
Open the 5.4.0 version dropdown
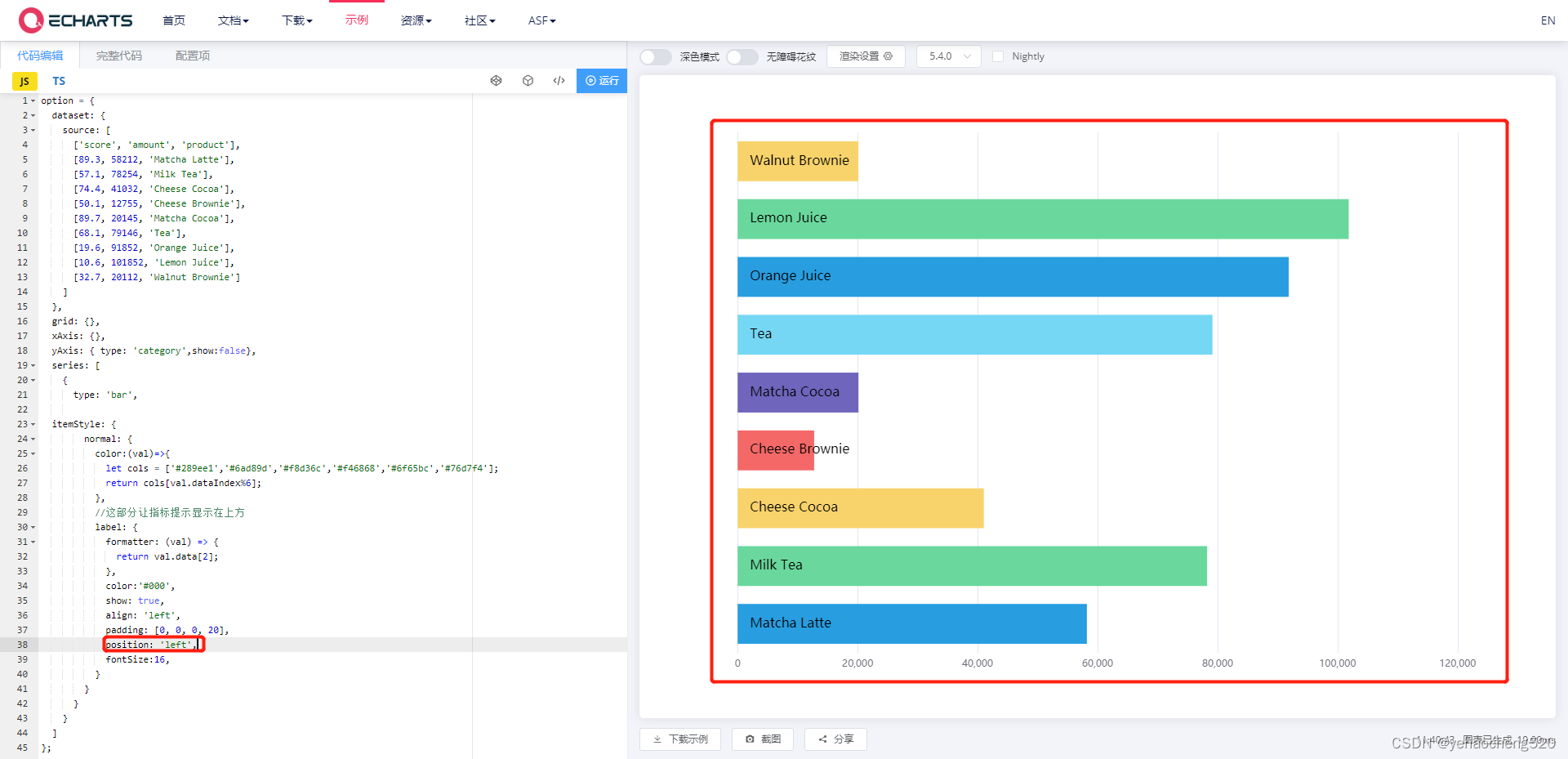click(949, 56)
